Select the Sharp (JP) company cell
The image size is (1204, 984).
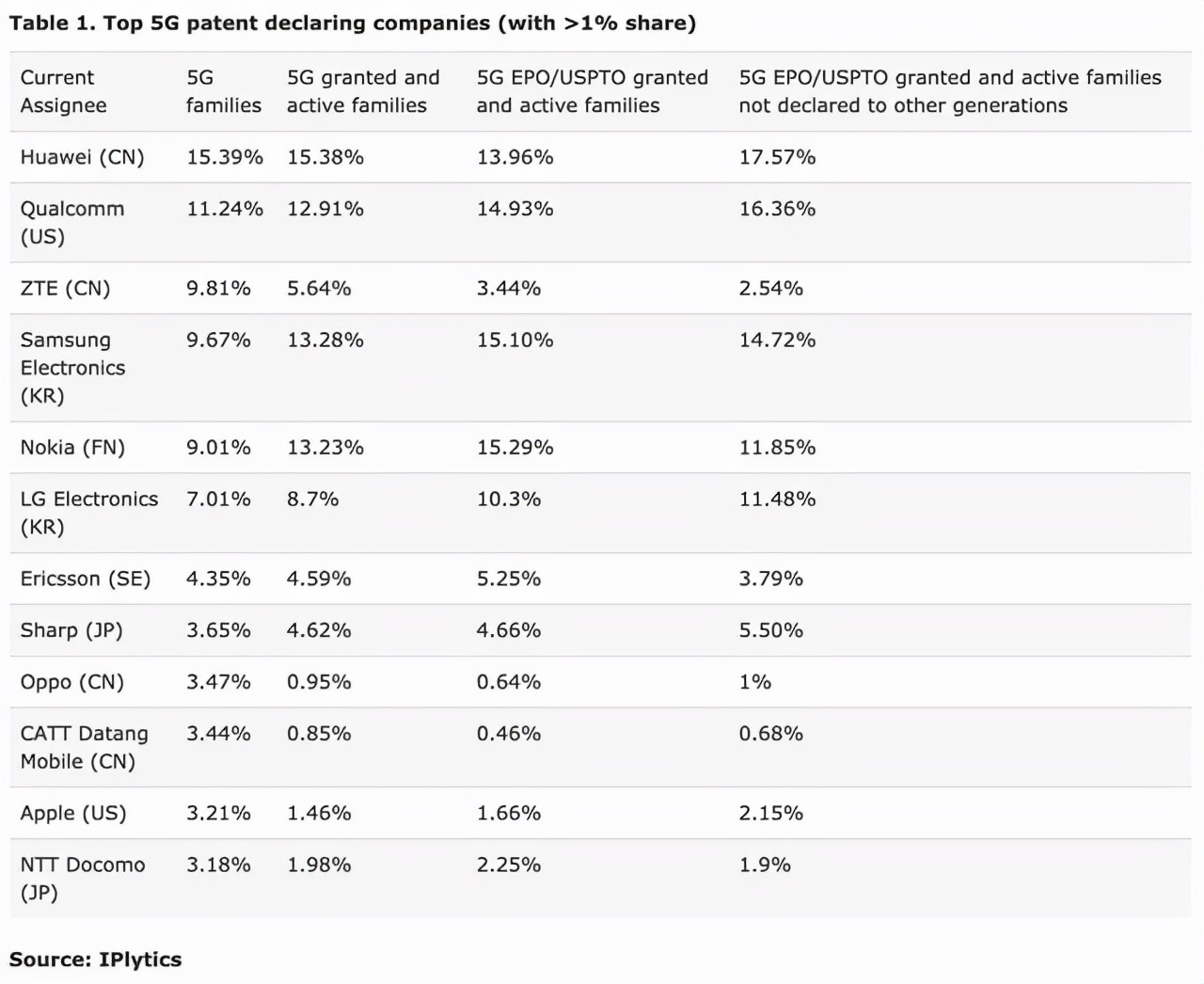click(71, 630)
